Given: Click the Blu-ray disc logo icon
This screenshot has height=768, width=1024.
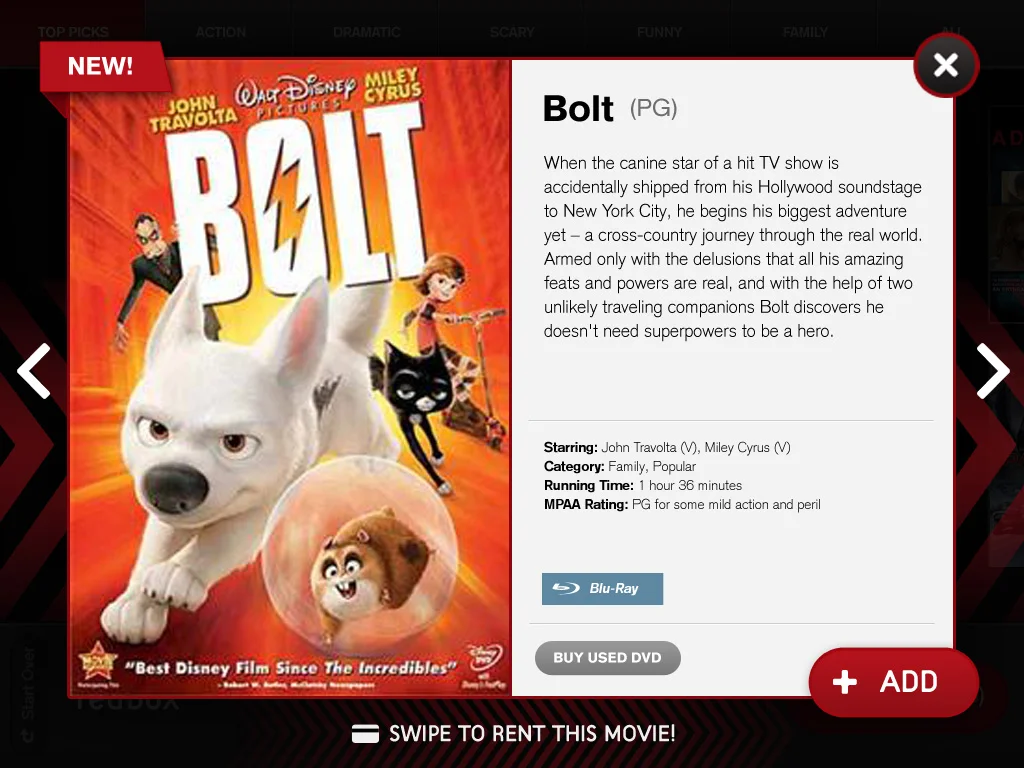Looking at the screenshot, I should coord(566,588).
